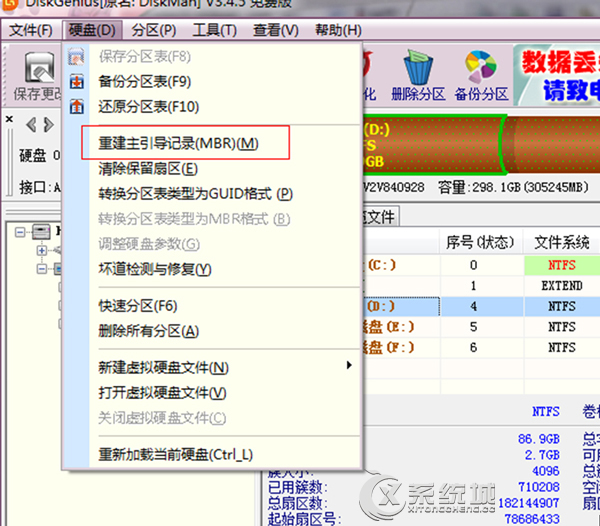The image size is (600, 526).
Task: Click the backup partition table icon
Action: coord(77,81)
